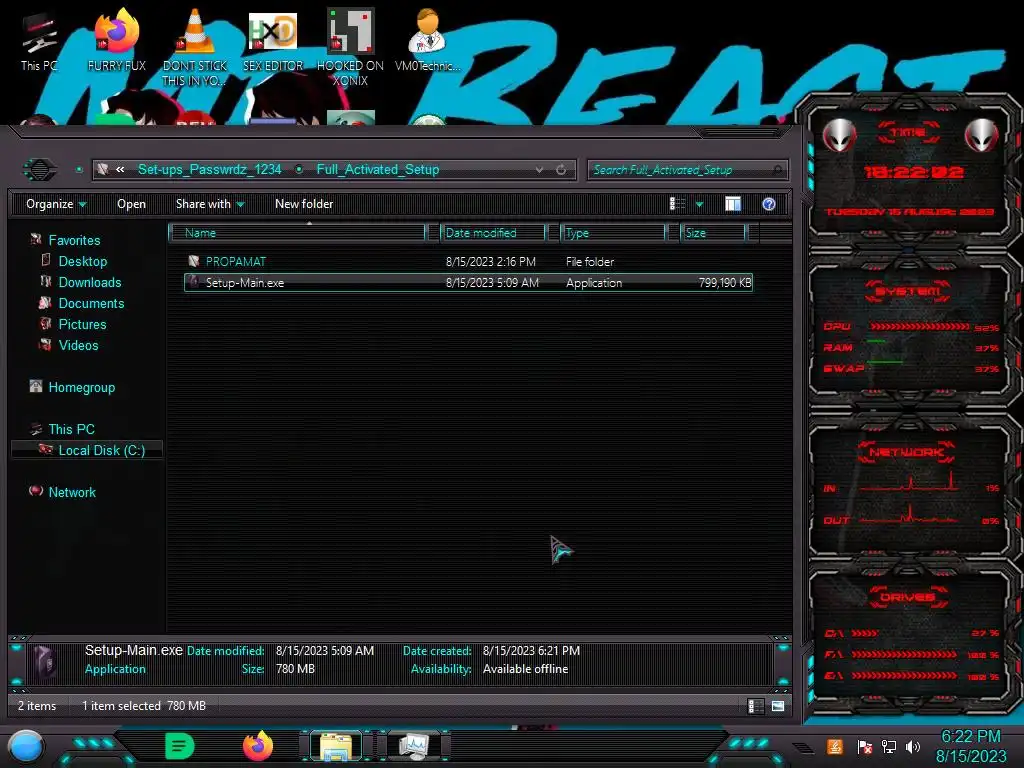Screen dimensions: 1024x768
Task: Toggle the preview pane icon
Action: click(733, 204)
